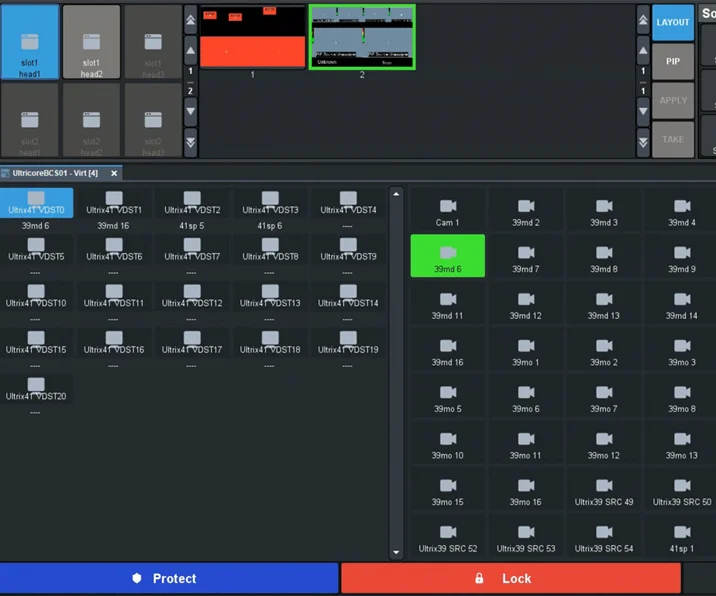716x596 pixels.
Task: Select destination Ultrix41 VDST3
Action: point(270,203)
